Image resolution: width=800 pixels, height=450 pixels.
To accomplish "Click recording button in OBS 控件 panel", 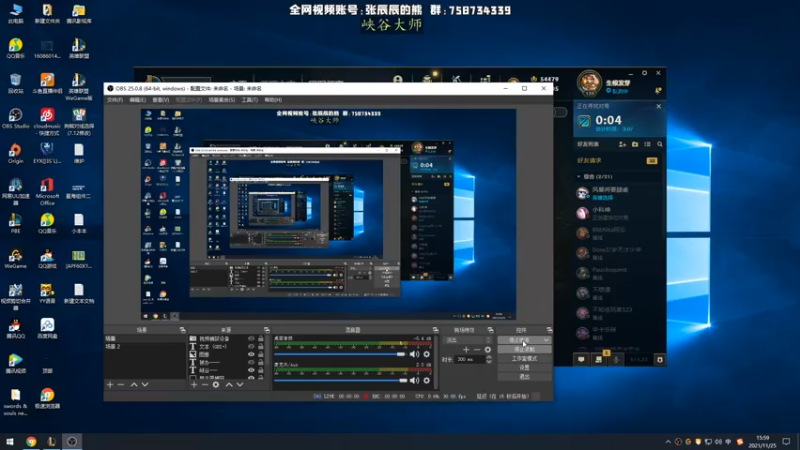I will (524, 349).
